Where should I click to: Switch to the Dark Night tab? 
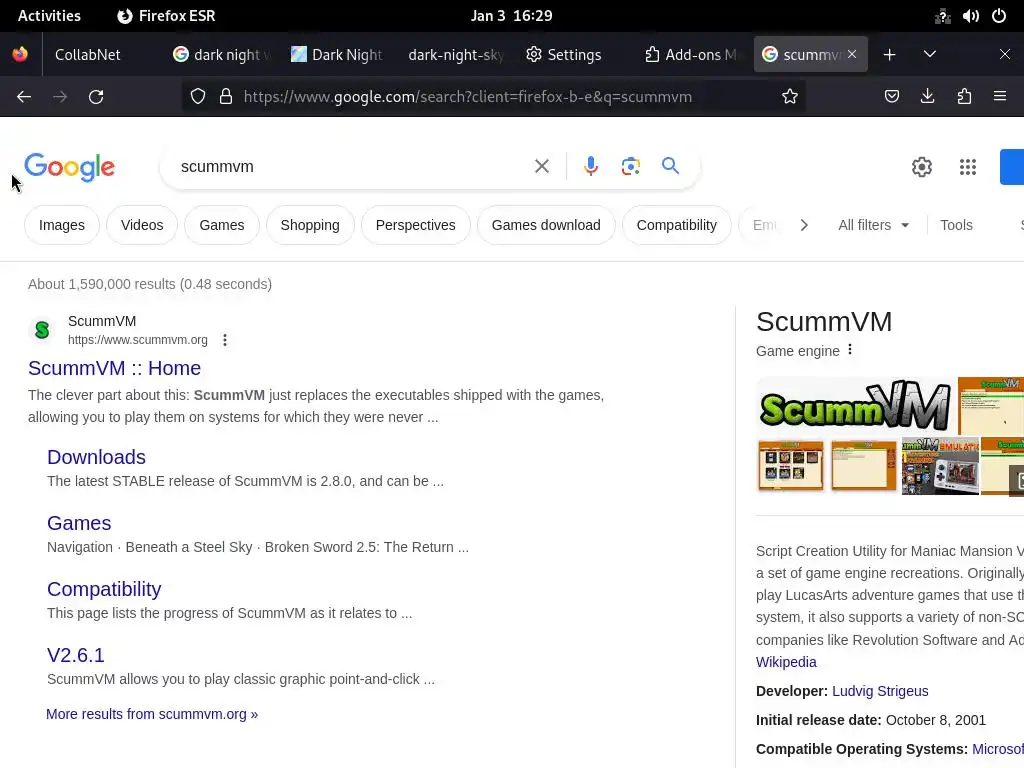click(x=338, y=55)
